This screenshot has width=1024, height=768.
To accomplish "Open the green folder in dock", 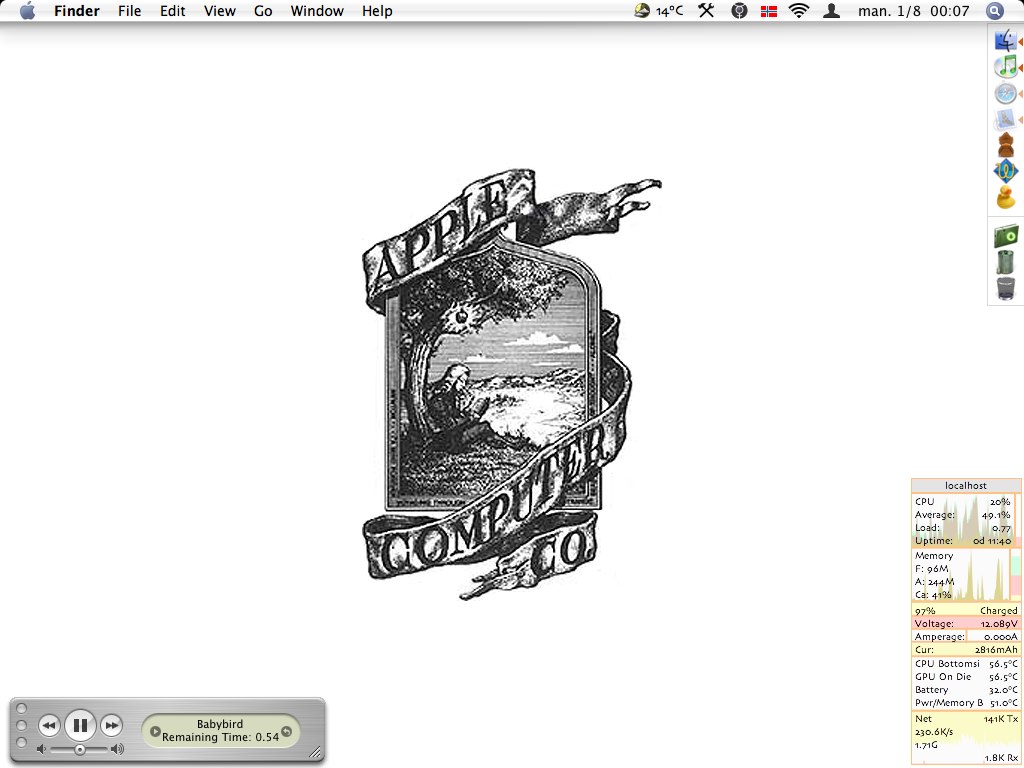I will coord(1006,236).
